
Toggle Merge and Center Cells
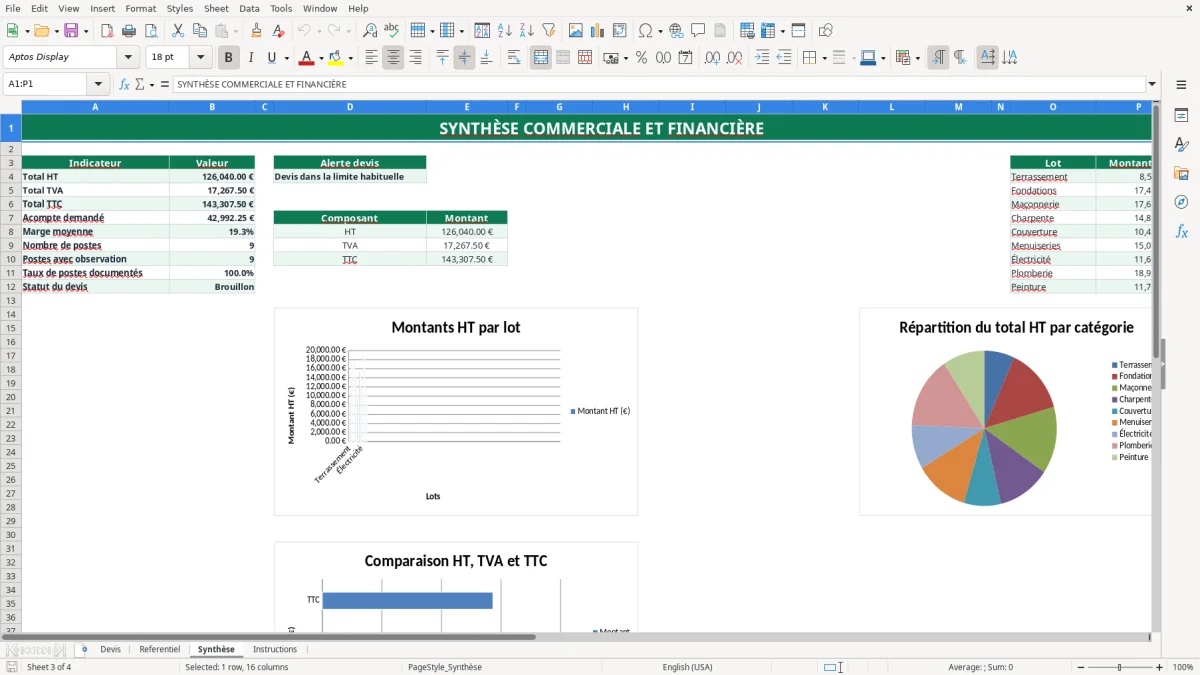click(x=541, y=58)
